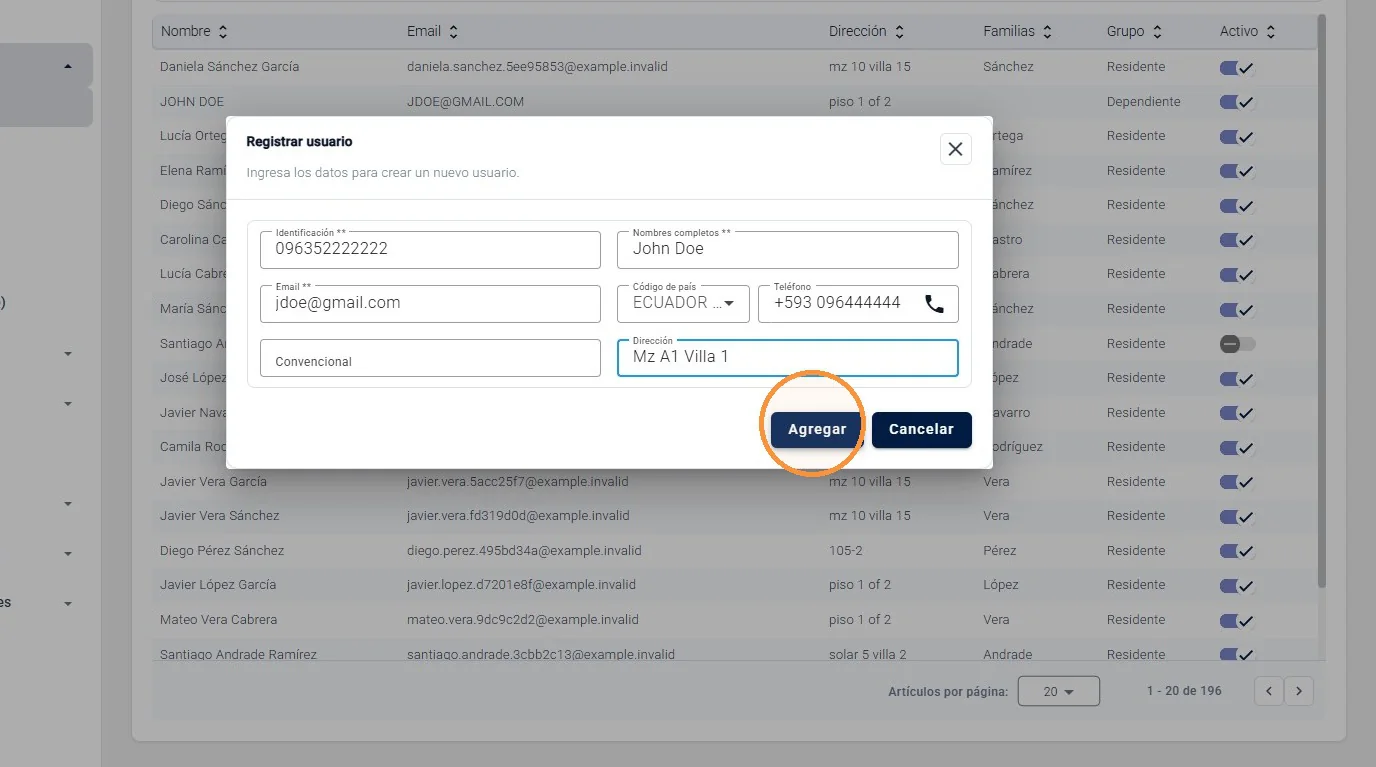Open the Artículos por página dropdown
The height and width of the screenshot is (767, 1376).
click(1058, 691)
